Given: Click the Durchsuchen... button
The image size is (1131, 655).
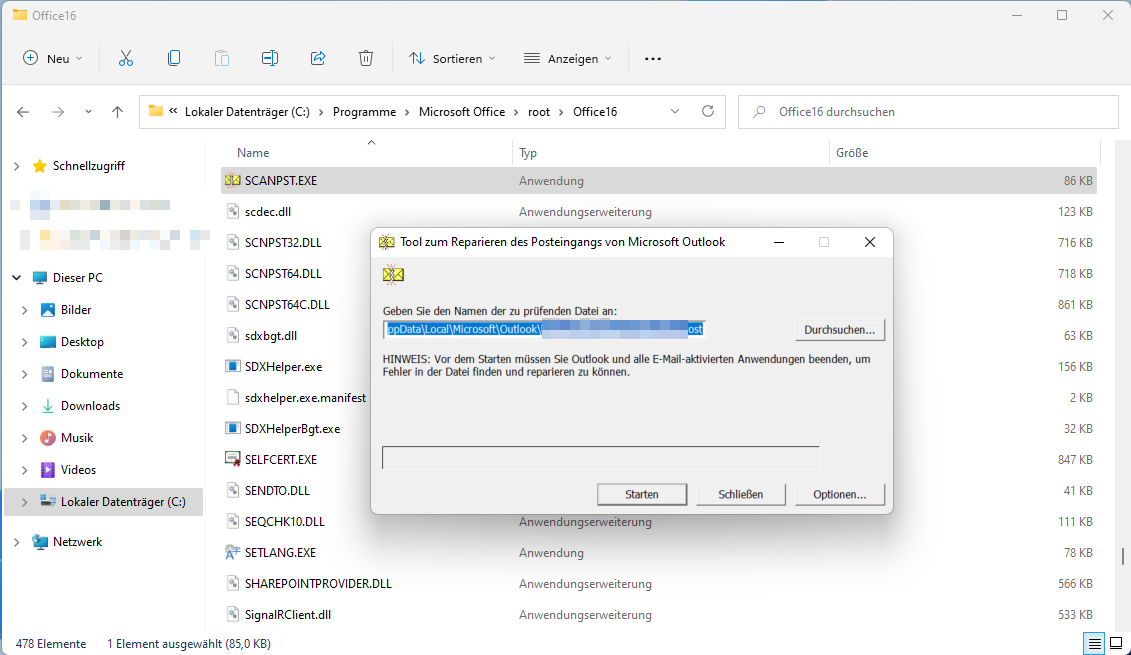Looking at the screenshot, I should [840, 330].
